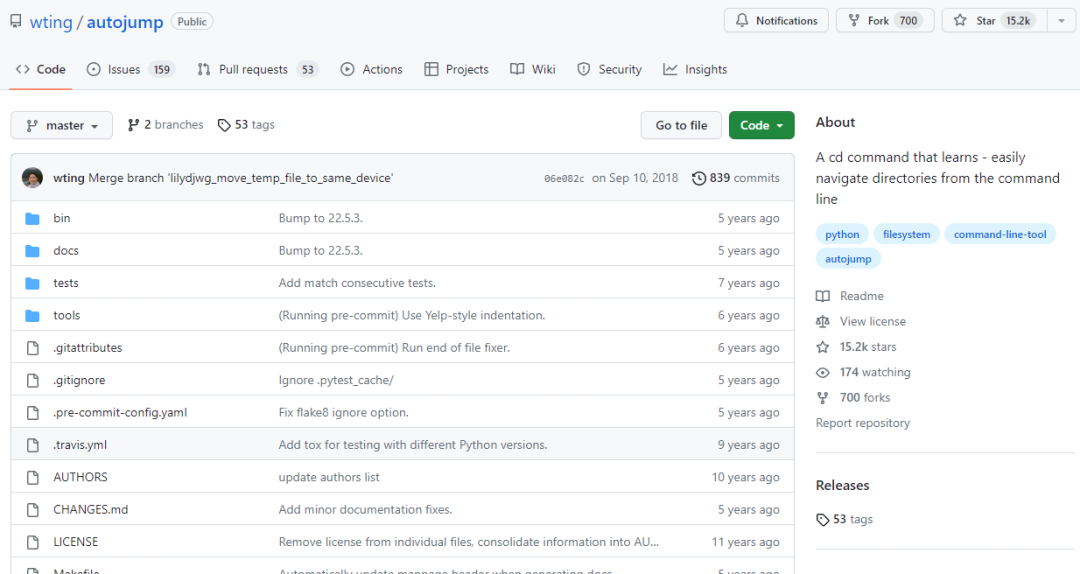Select the command-line-tool topic tag
Viewport: 1080px width, 574px height.
(1000, 234)
